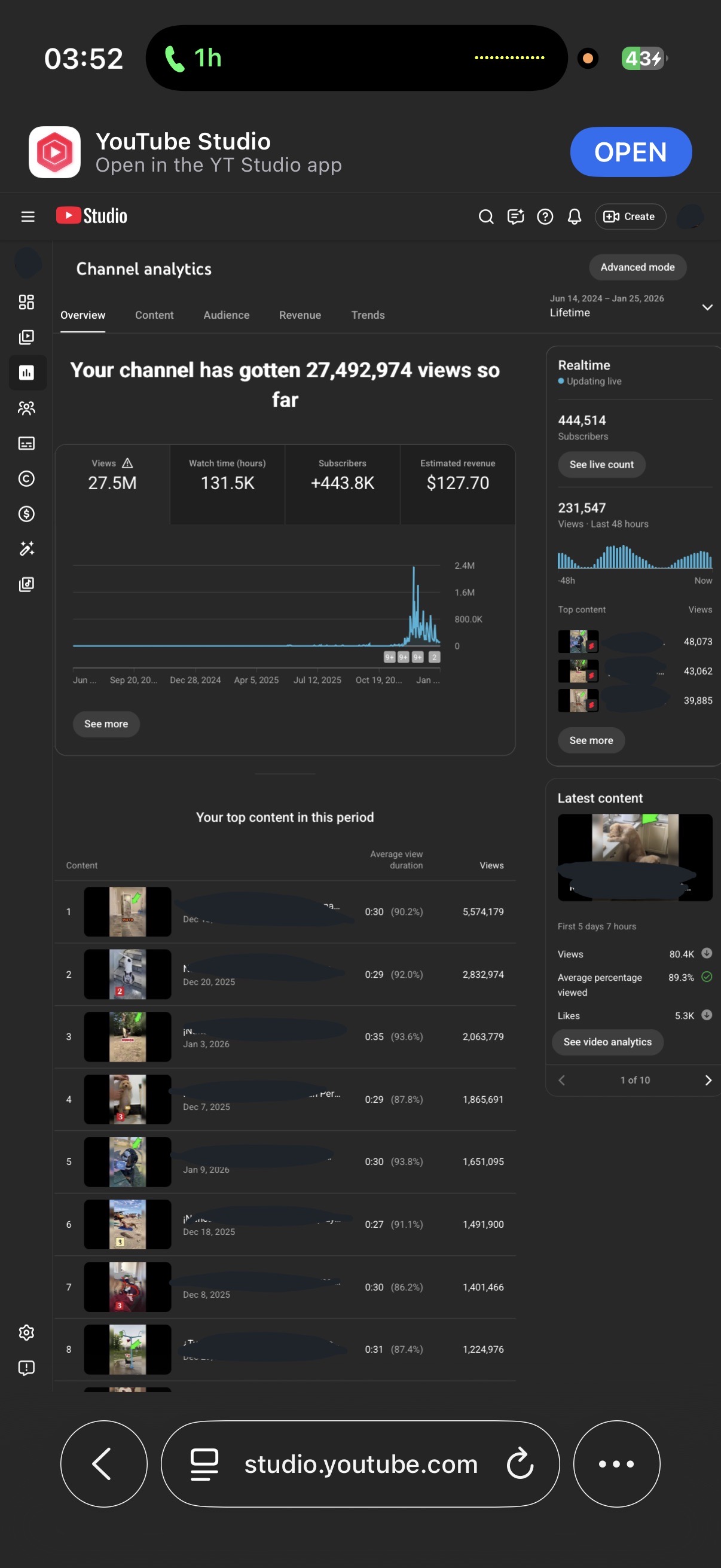Image resolution: width=721 pixels, height=1568 pixels.
Task: Select the Watch time (hours) metric card
Action: click(228, 484)
